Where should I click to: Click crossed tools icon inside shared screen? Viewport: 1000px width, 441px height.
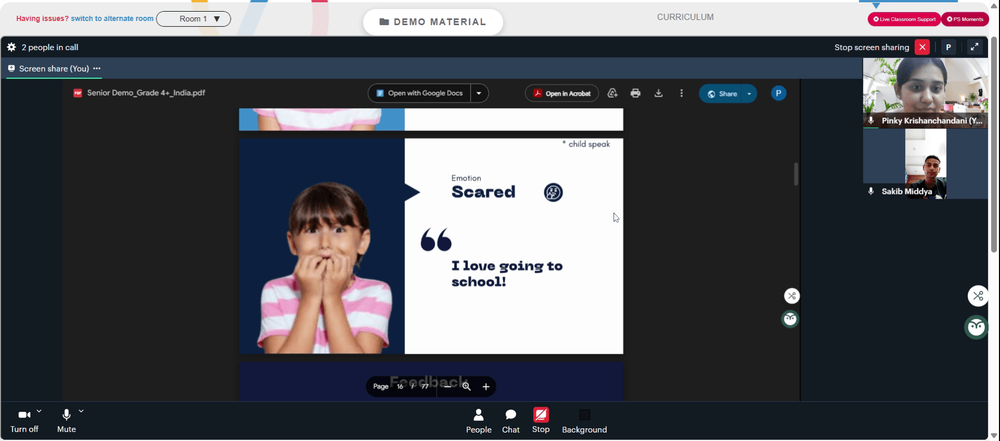[791, 295]
